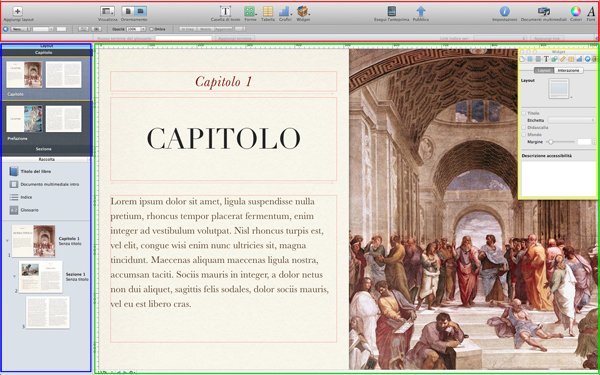
Task: Switch to Interazione tab in Widget inspector
Action: pyautogui.click(x=569, y=70)
